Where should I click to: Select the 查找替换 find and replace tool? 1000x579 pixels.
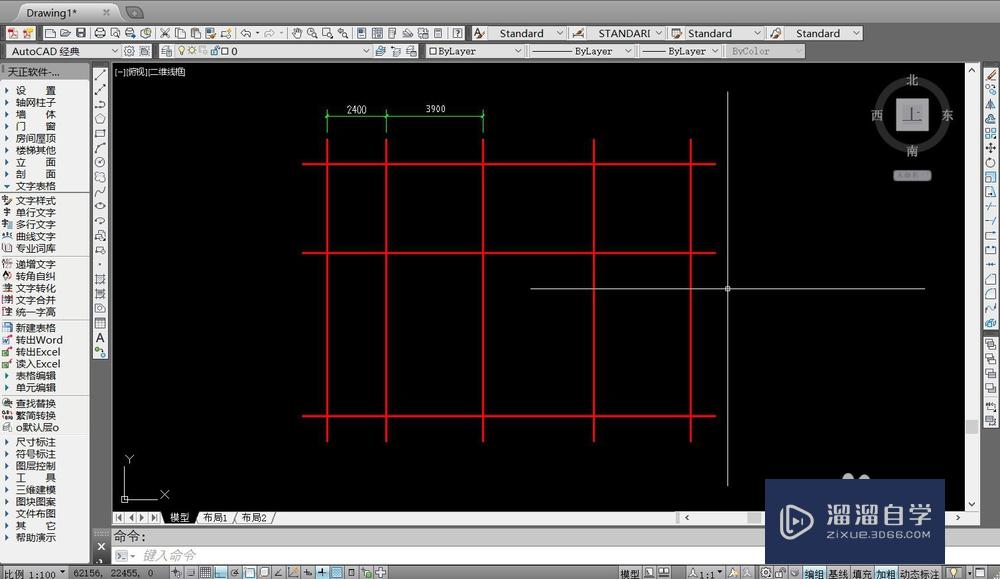coord(33,403)
